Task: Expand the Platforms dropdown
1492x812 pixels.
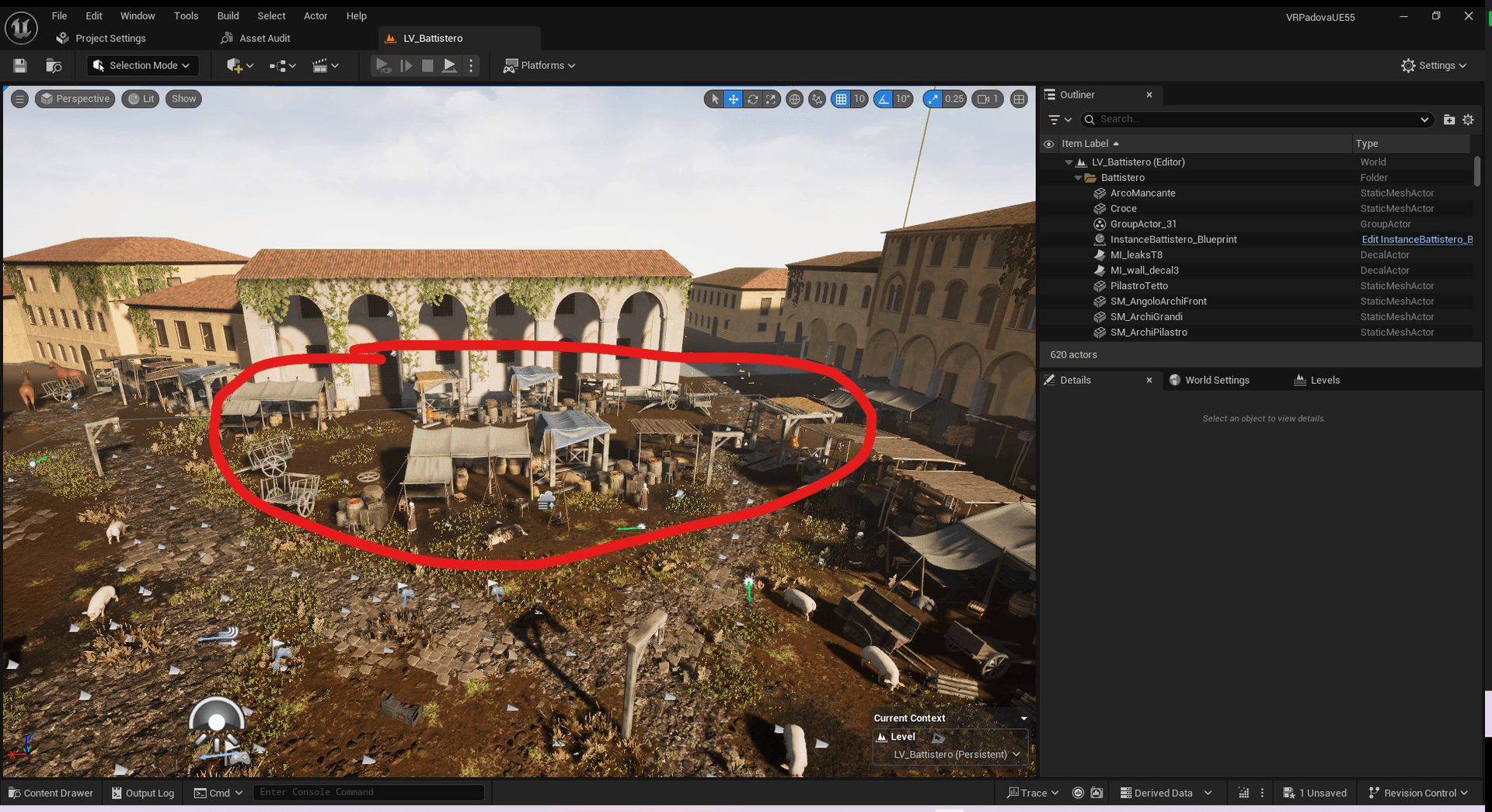Action: (539, 66)
